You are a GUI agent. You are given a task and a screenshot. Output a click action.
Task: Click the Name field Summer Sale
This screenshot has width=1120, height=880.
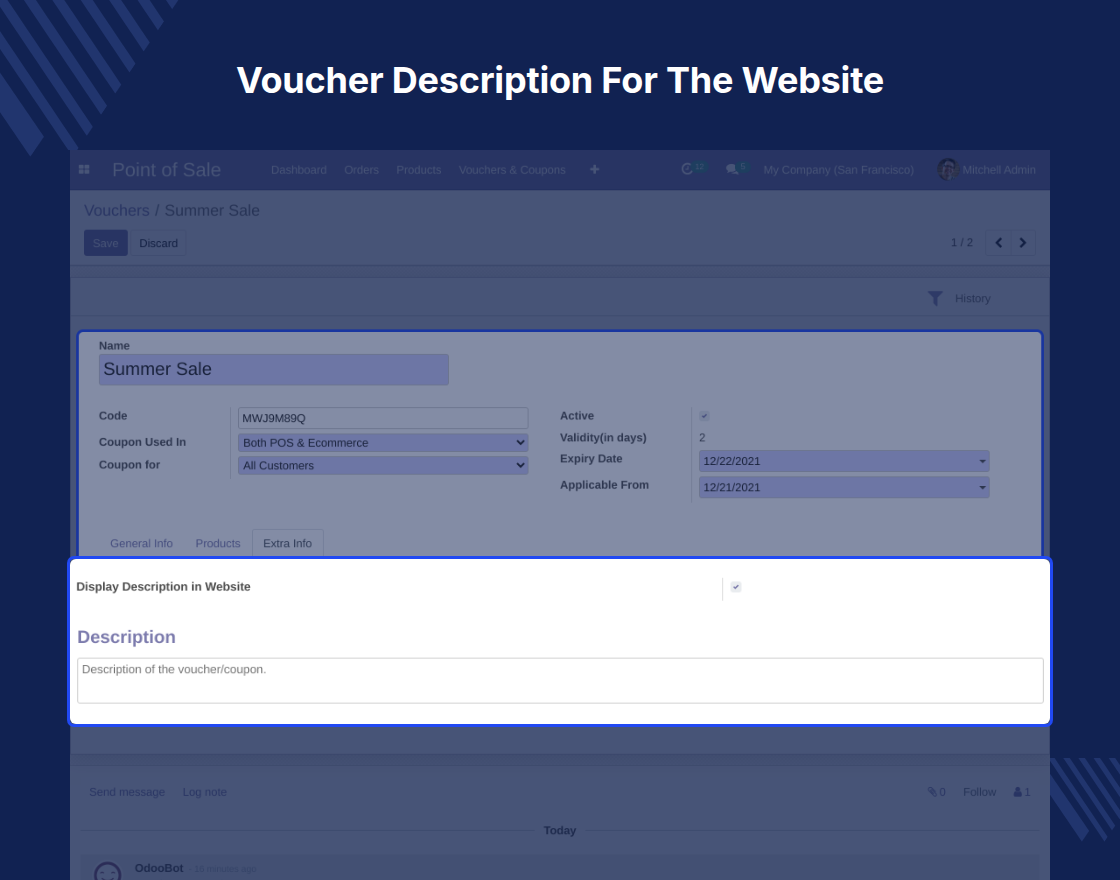(274, 369)
